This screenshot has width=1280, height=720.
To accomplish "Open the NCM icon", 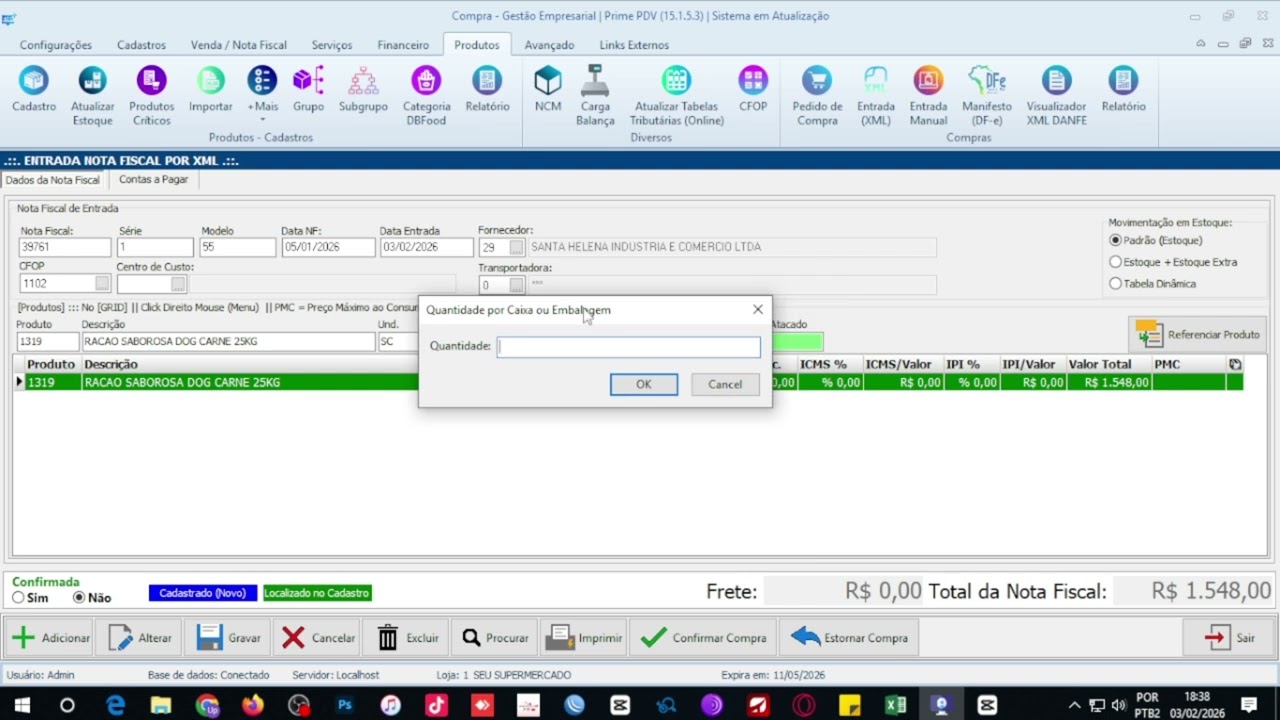I will click(548, 90).
